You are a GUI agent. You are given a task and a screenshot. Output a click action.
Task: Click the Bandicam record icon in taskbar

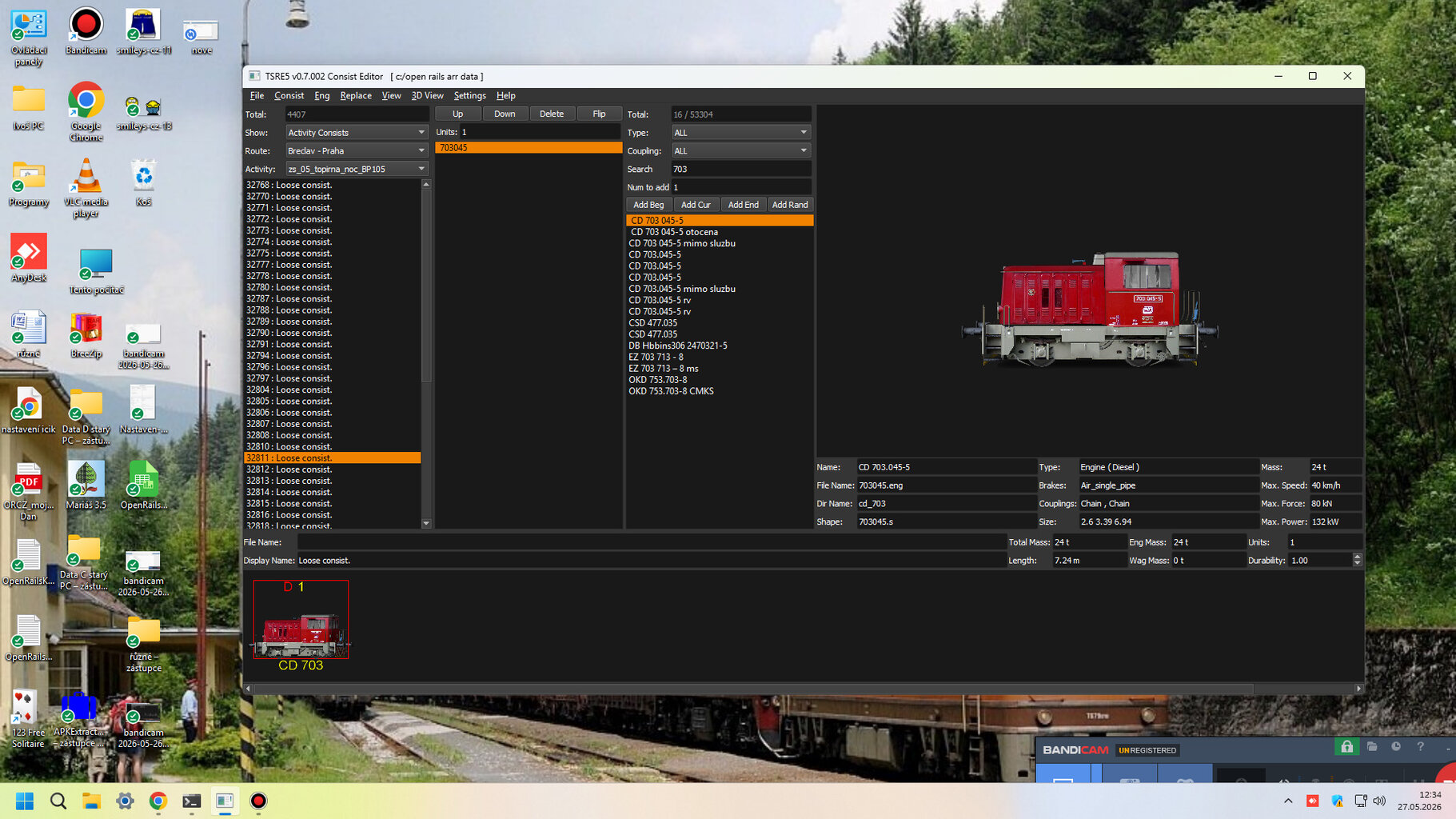click(258, 801)
